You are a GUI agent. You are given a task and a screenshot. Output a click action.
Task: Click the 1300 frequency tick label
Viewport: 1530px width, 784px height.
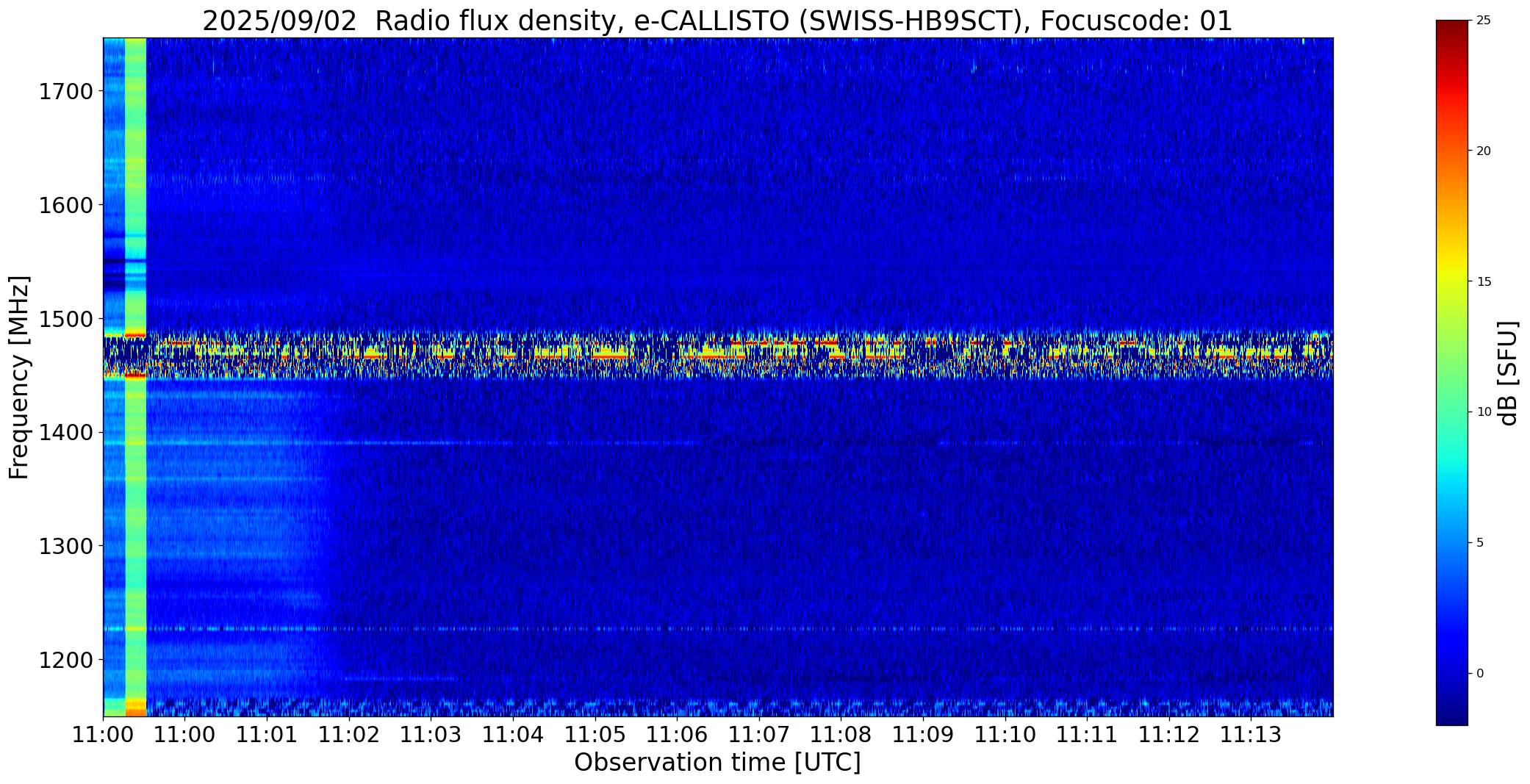(x=65, y=546)
